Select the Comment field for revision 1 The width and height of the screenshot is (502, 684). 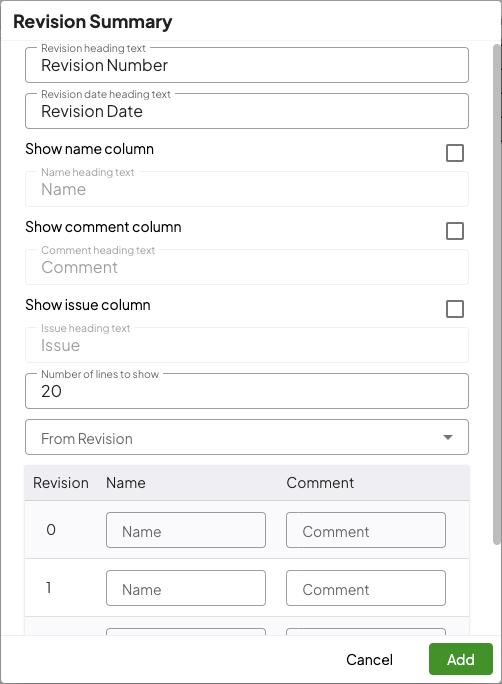coord(366,588)
